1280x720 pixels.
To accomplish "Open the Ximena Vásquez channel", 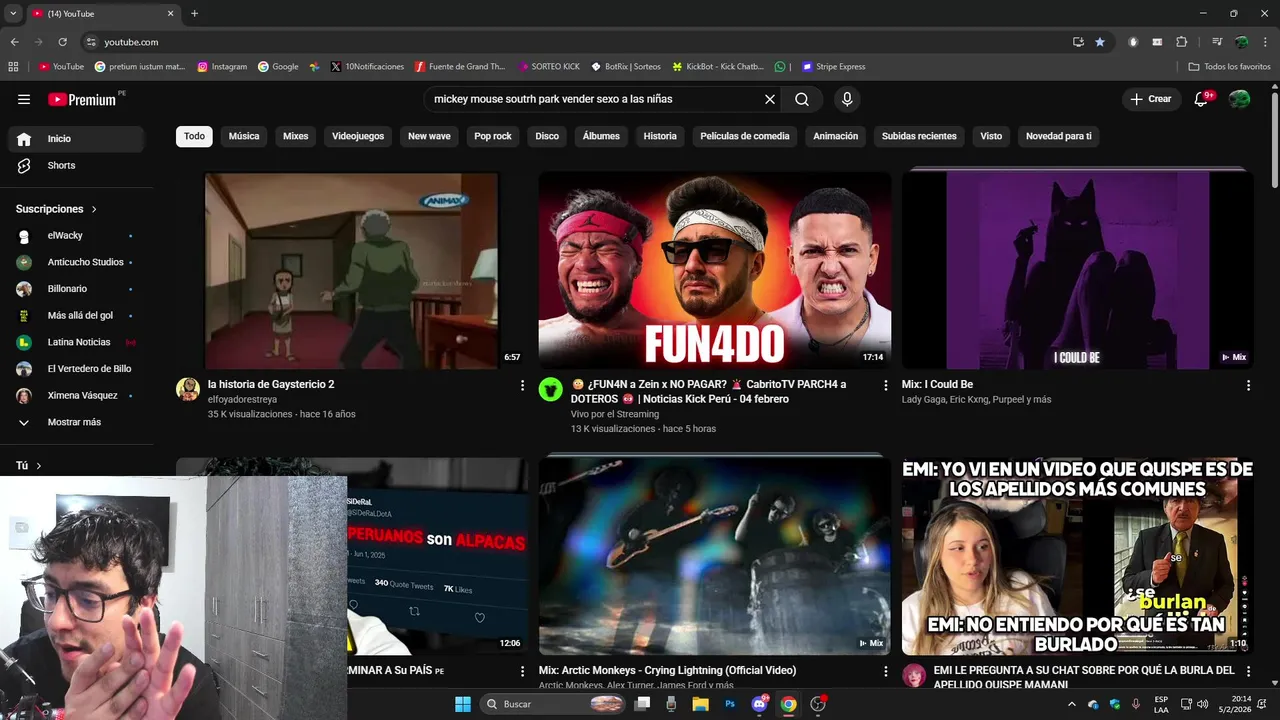I will [x=76, y=395].
